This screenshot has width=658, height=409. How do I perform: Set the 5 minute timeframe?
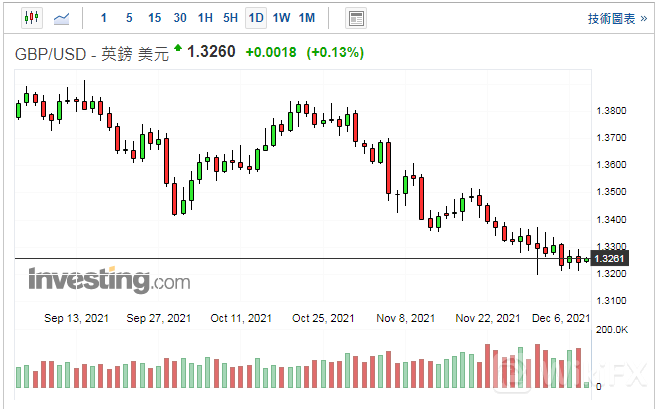coord(129,18)
